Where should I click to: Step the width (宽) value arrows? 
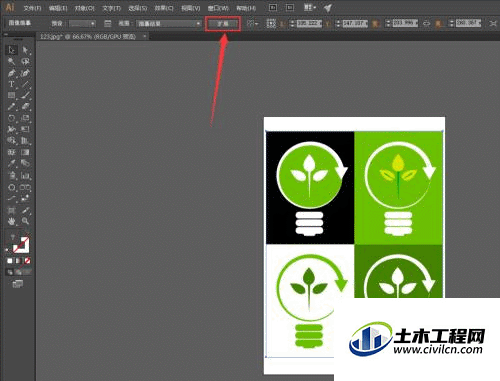[388, 24]
